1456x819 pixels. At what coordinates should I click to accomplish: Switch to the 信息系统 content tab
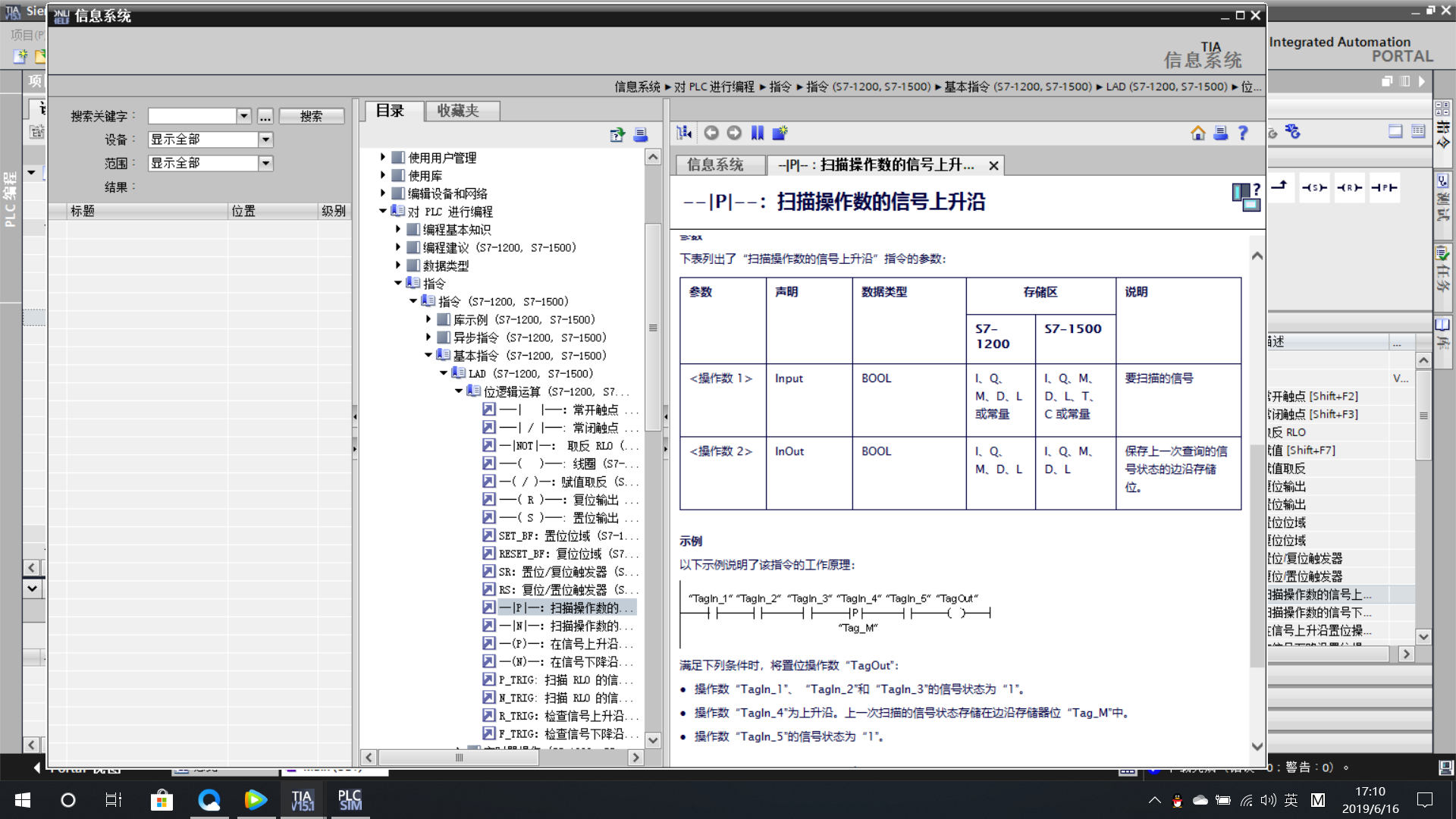[x=715, y=165]
